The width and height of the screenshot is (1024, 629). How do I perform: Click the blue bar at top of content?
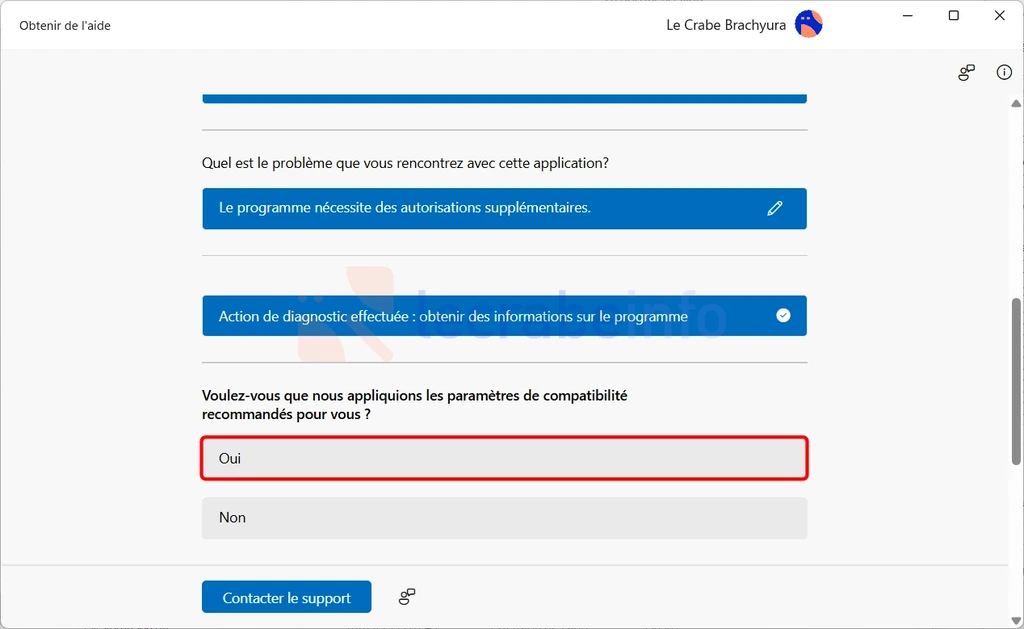pyautogui.click(x=504, y=99)
